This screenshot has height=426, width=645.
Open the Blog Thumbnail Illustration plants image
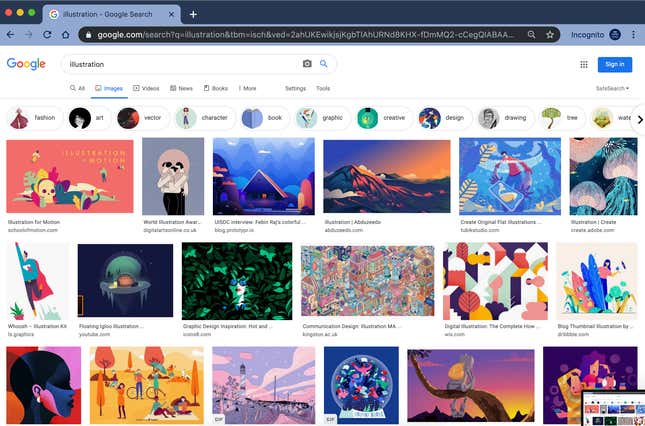(597, 281)
